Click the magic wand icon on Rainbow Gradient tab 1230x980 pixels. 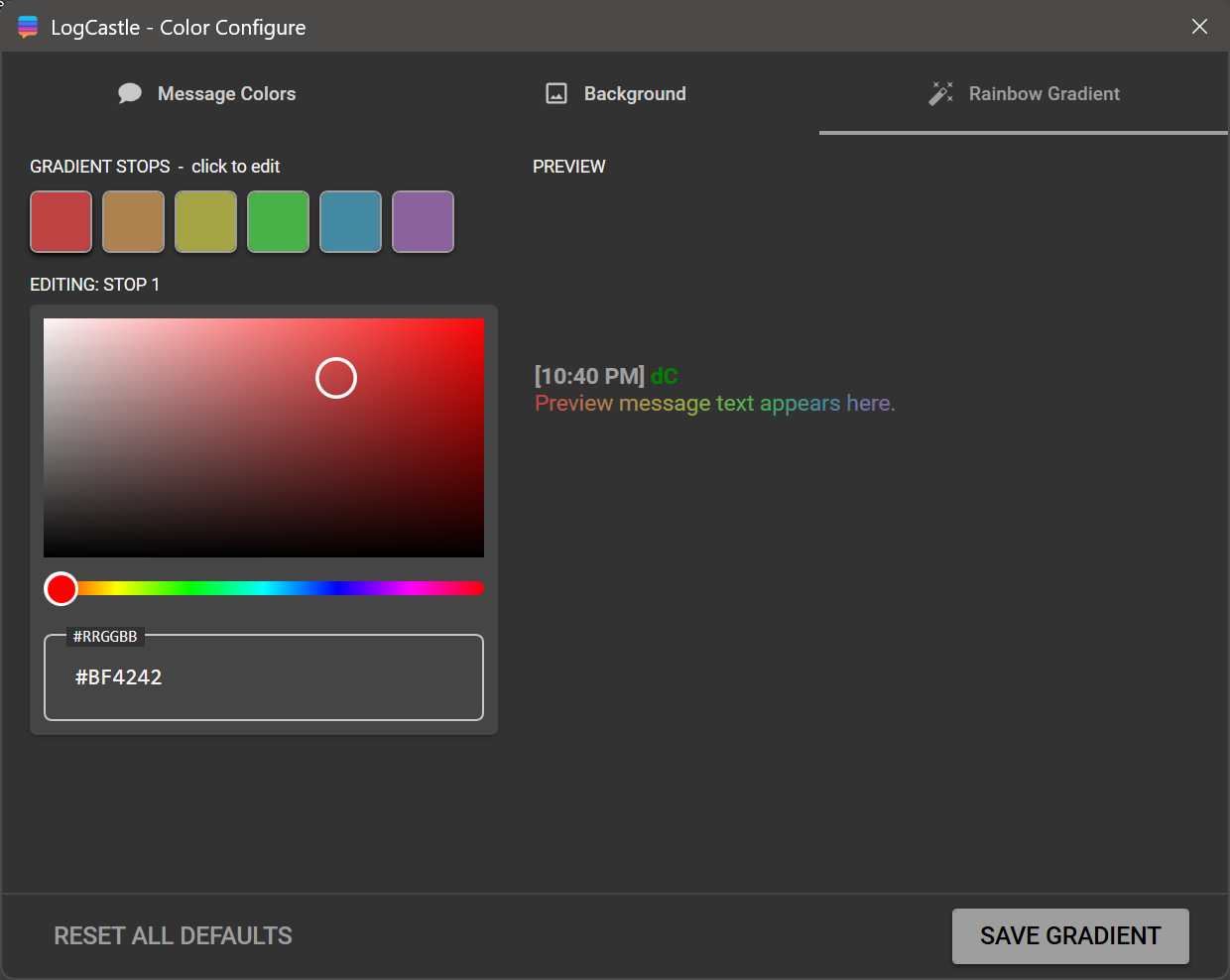tap(940, 92)
